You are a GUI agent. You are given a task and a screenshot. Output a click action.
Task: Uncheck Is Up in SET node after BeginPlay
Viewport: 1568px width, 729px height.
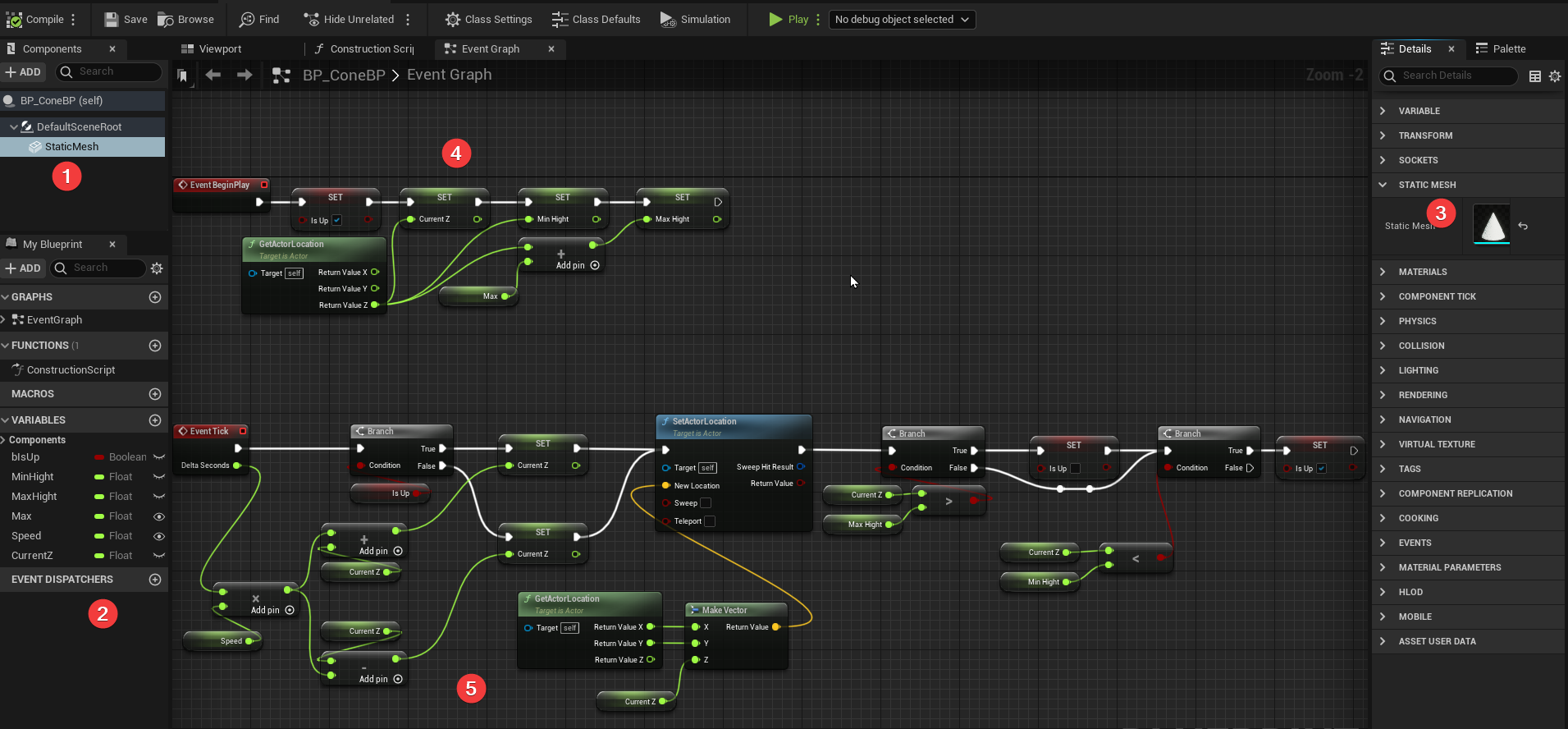pyautogui.click(x=337, y=220)
